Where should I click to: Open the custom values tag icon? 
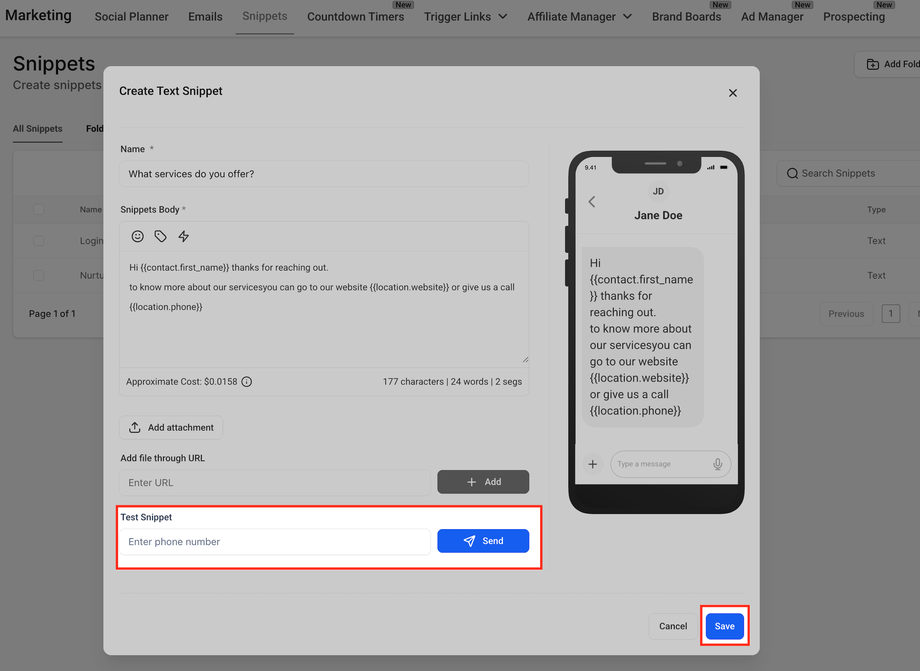(x=160, y=236)
